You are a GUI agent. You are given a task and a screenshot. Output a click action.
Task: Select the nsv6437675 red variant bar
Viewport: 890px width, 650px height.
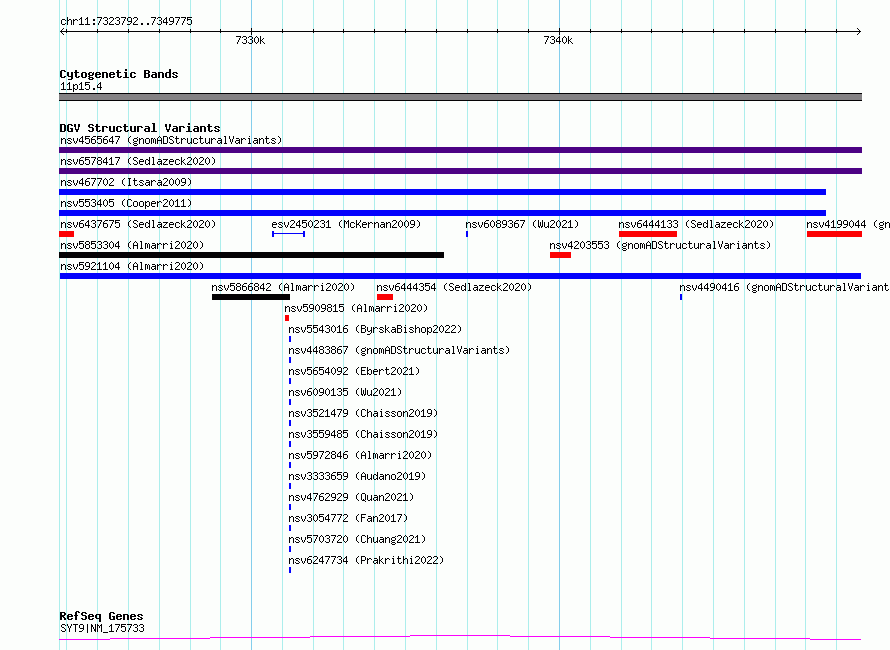pos(66,234)
